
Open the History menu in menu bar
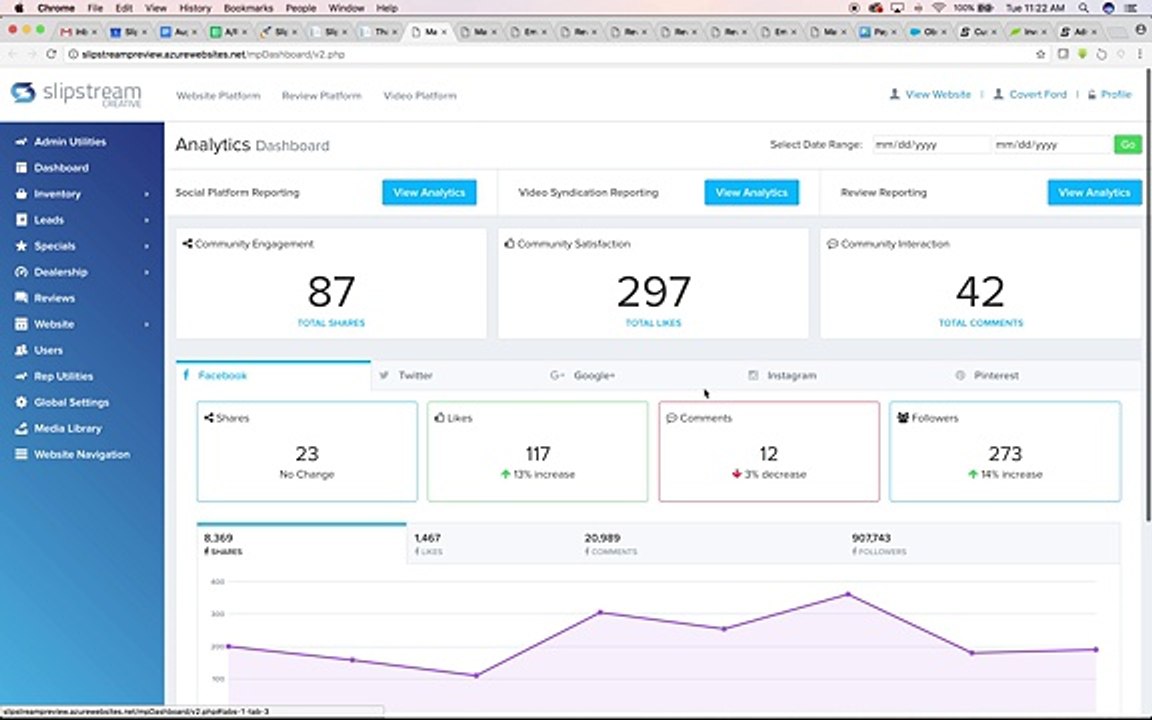tap(195, 8)
